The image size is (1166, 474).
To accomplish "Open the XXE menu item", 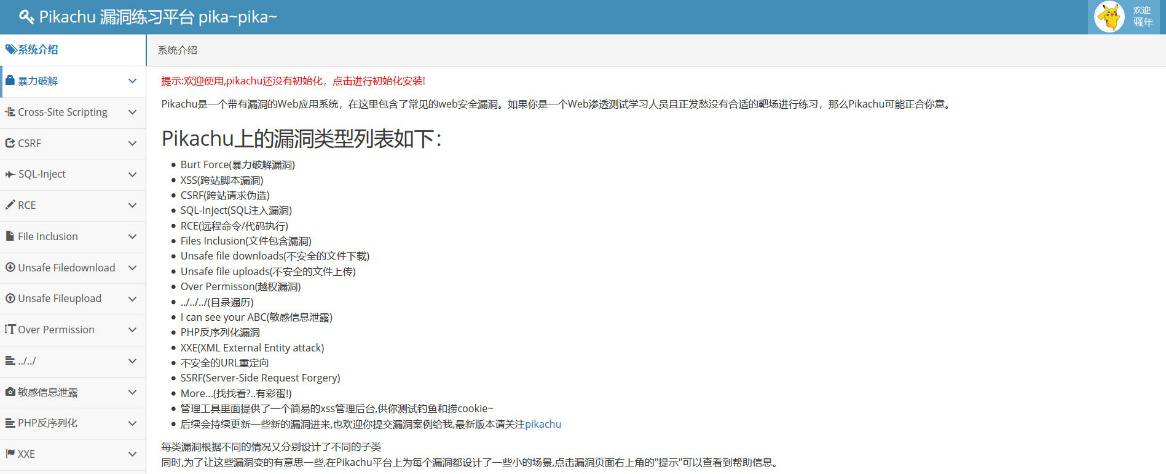I will pos(73,454).
